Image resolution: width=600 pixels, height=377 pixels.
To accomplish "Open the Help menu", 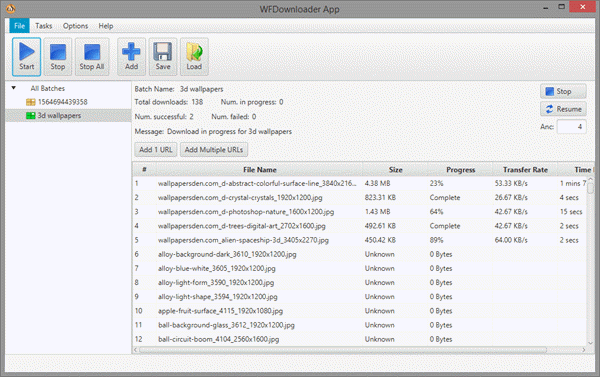I will (x=106, y=26).
